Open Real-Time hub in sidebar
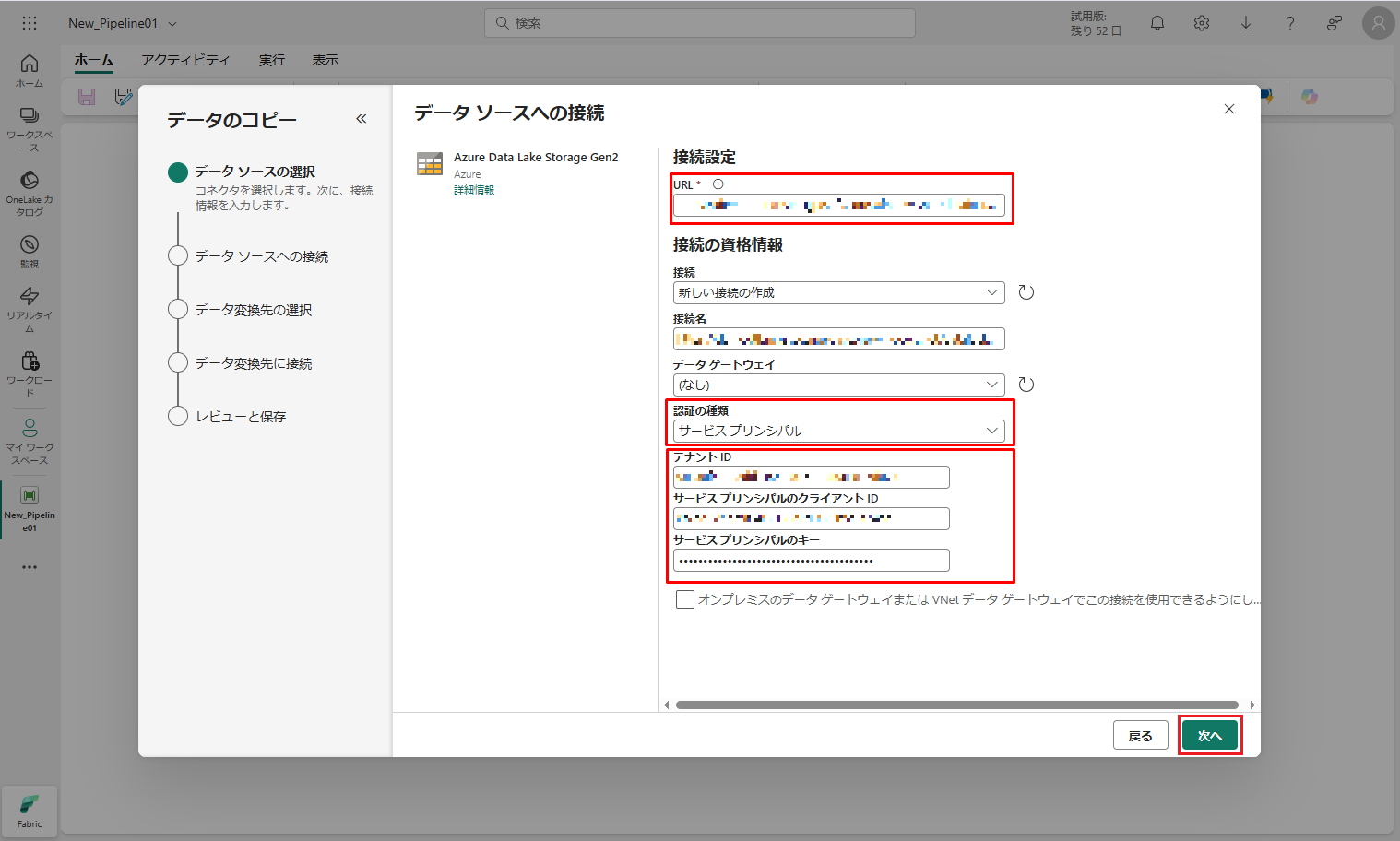Image resolution: width=1400 pixels, height=841 pixels. click(30, 309)
